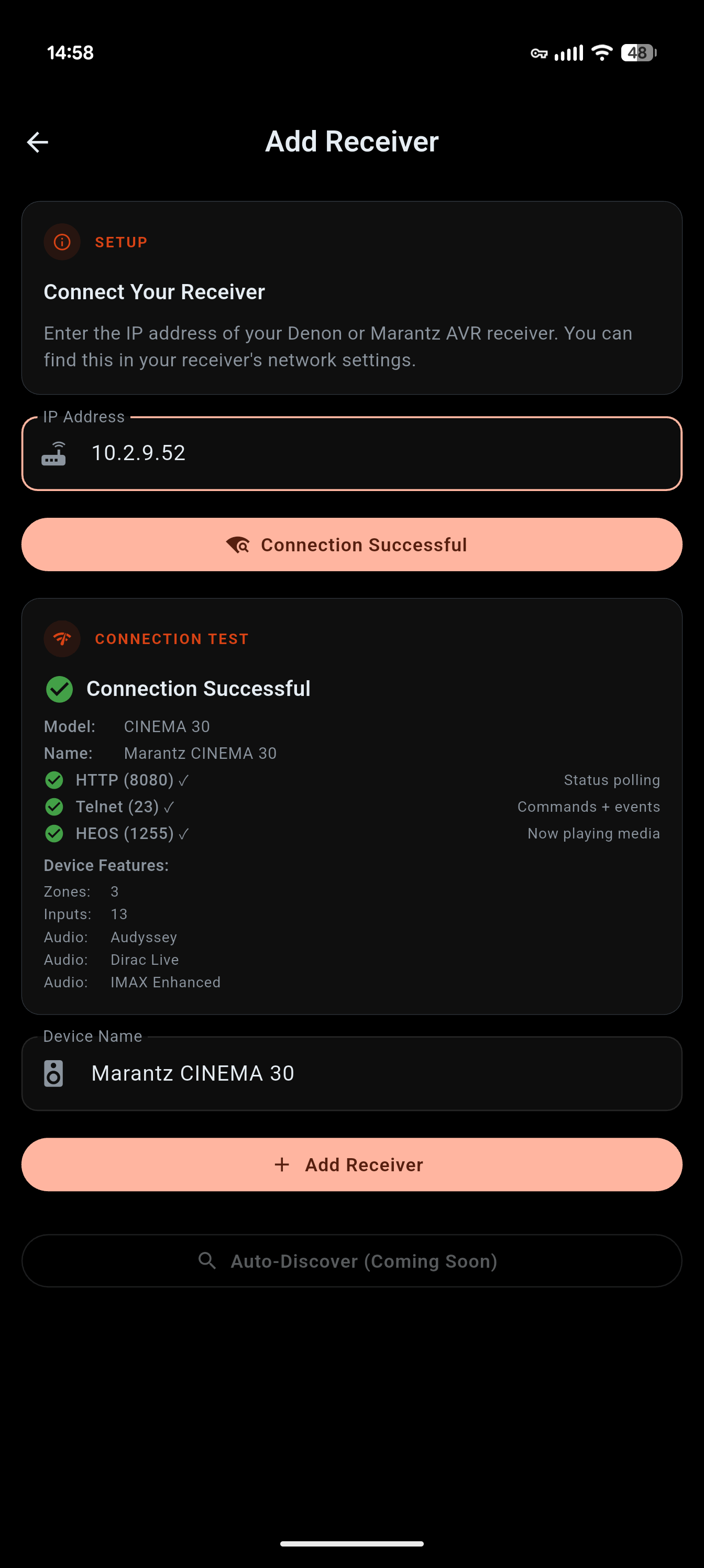Click the Connection Test wifi icon
Viewport: 704px width, 1568px height.
[x=62, y=638]
